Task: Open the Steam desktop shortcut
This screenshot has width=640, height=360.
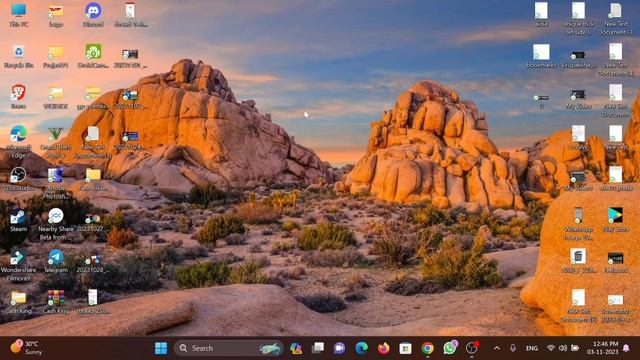Action: pyautogui.click(x=18, y=220)
